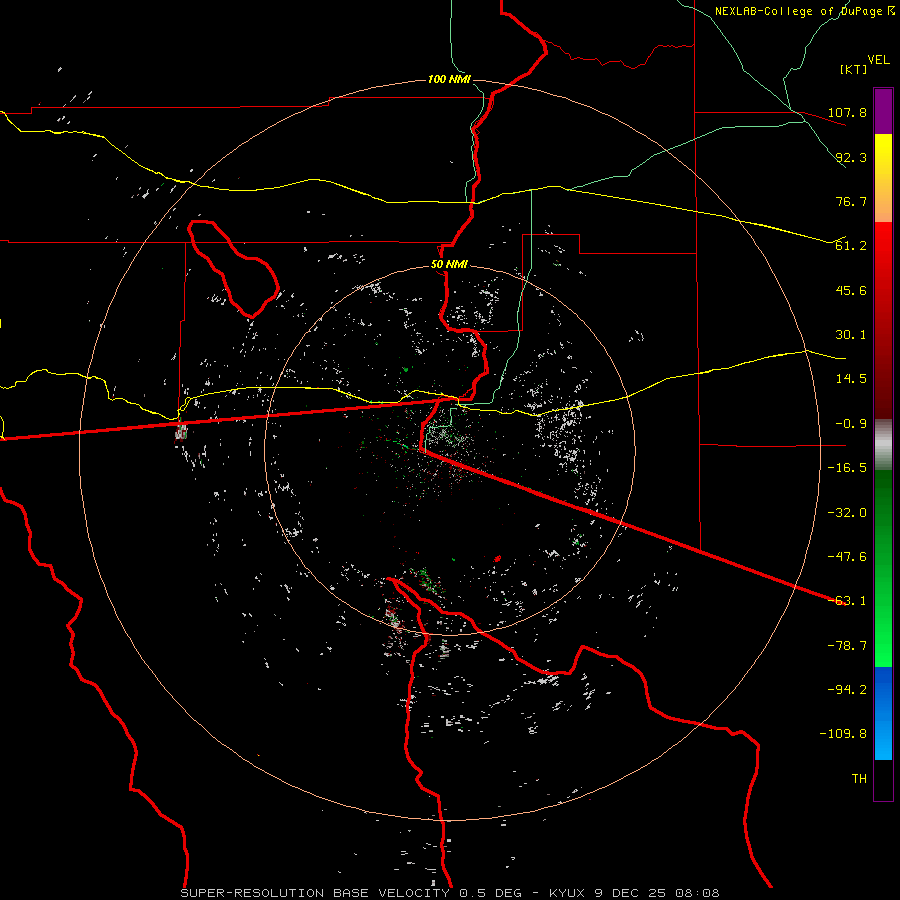900x900 pixels.
Task: Click the green segment of the color bar
Action: [883, 568]
